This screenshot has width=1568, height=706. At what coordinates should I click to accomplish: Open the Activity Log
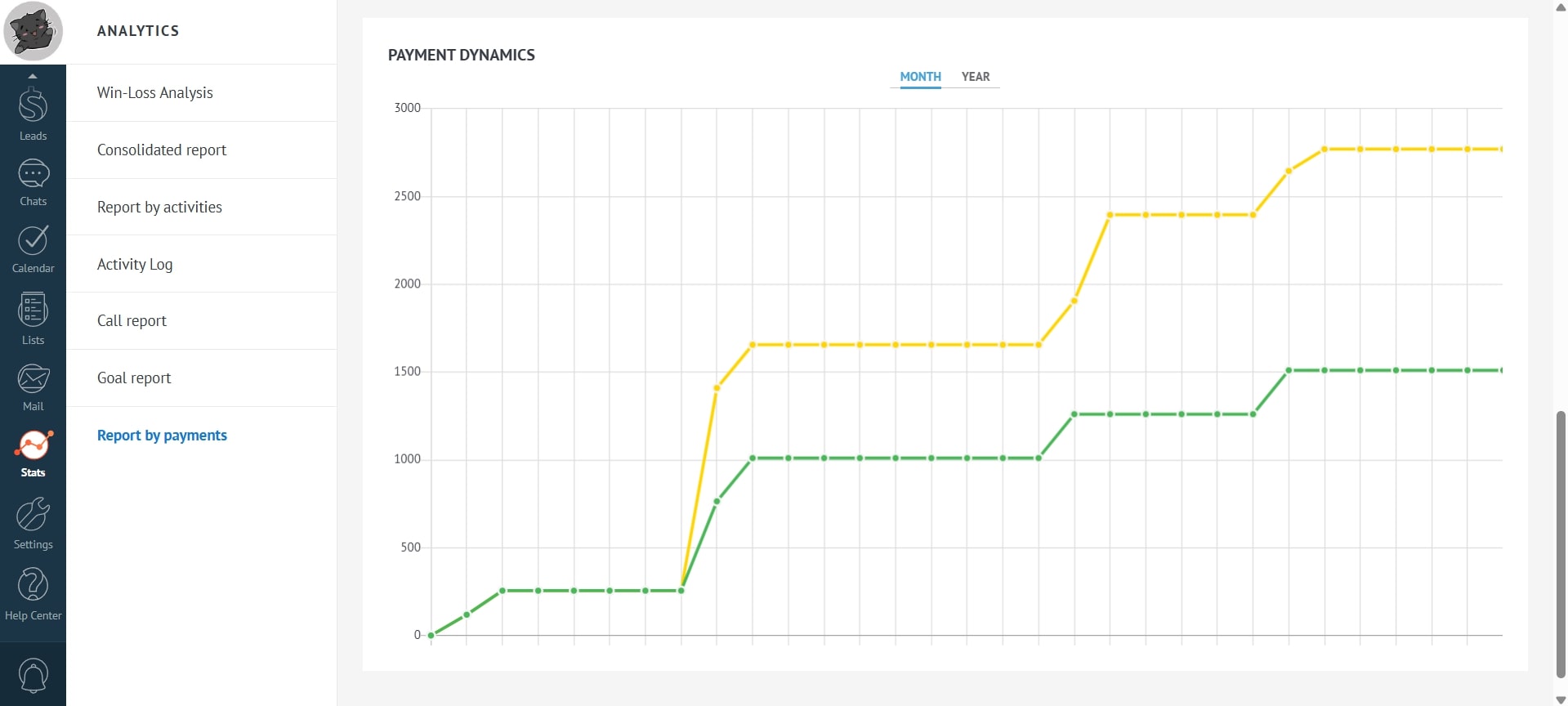coord(135,265)
